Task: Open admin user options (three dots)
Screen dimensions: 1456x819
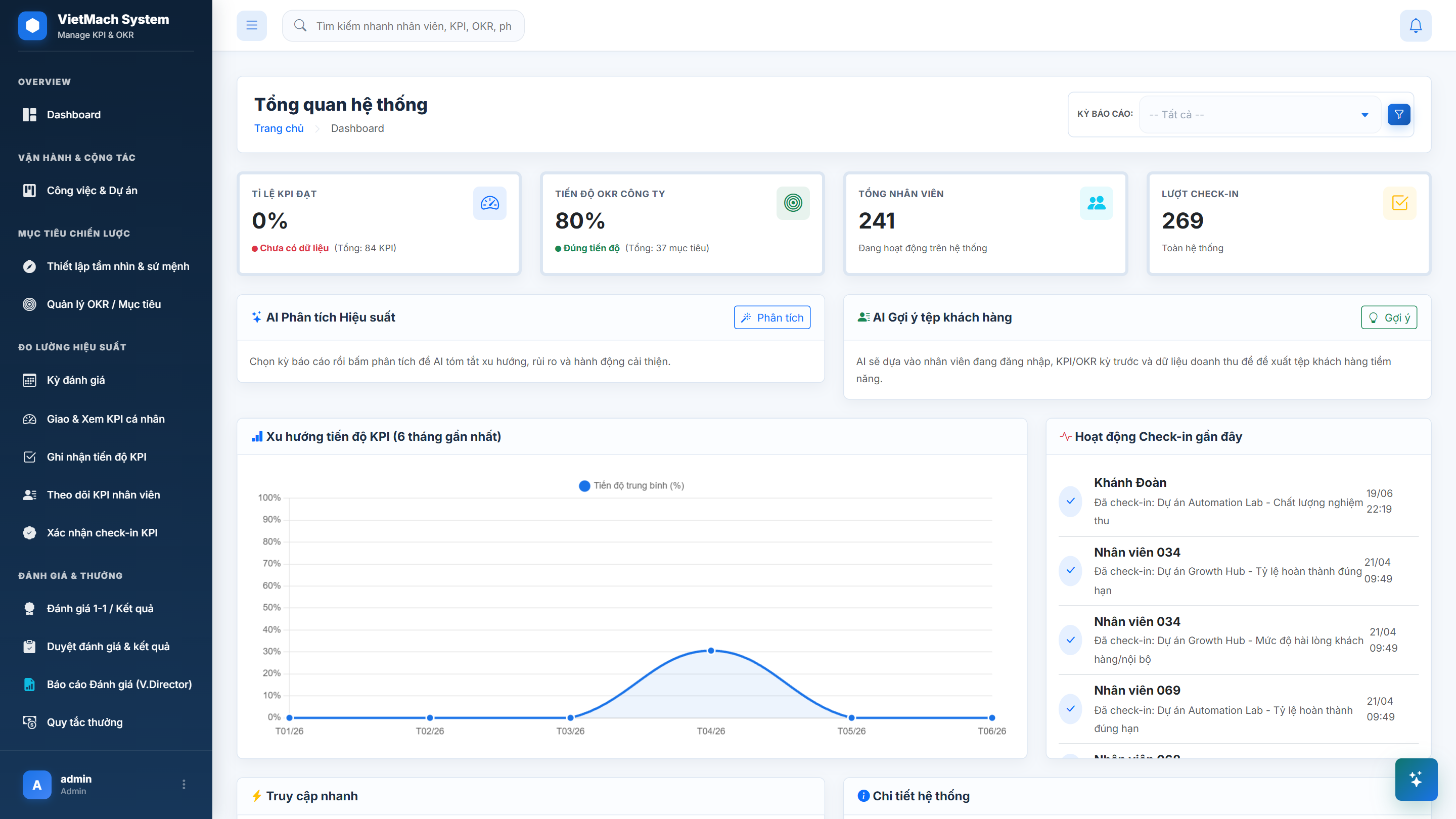Action: 184,785
